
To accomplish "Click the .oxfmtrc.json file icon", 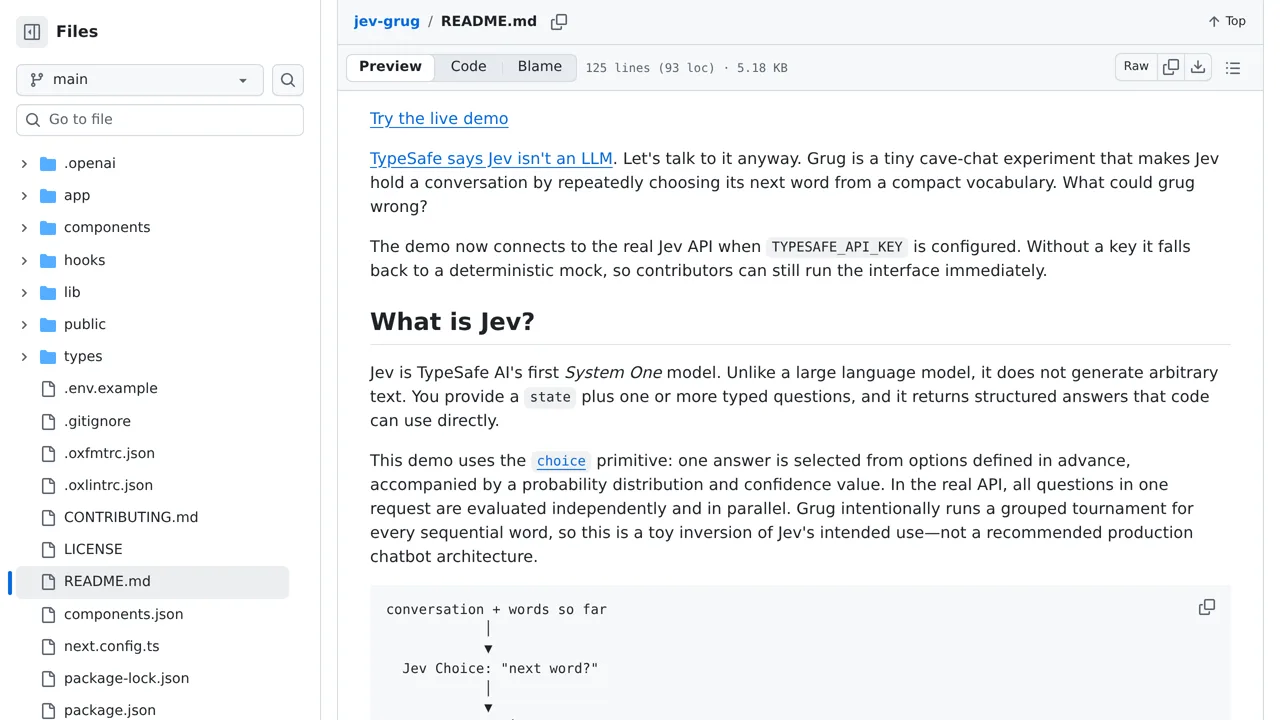I will [x=48, y=453].
